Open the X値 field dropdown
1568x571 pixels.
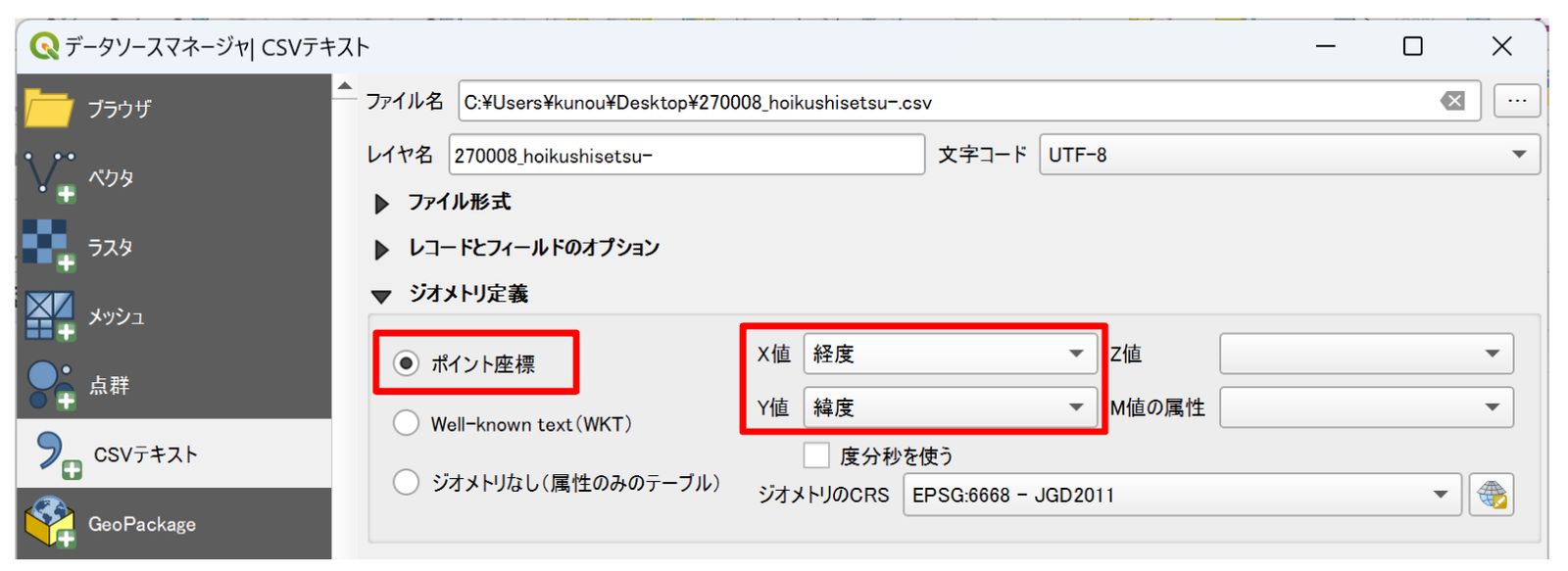[949, 354]
